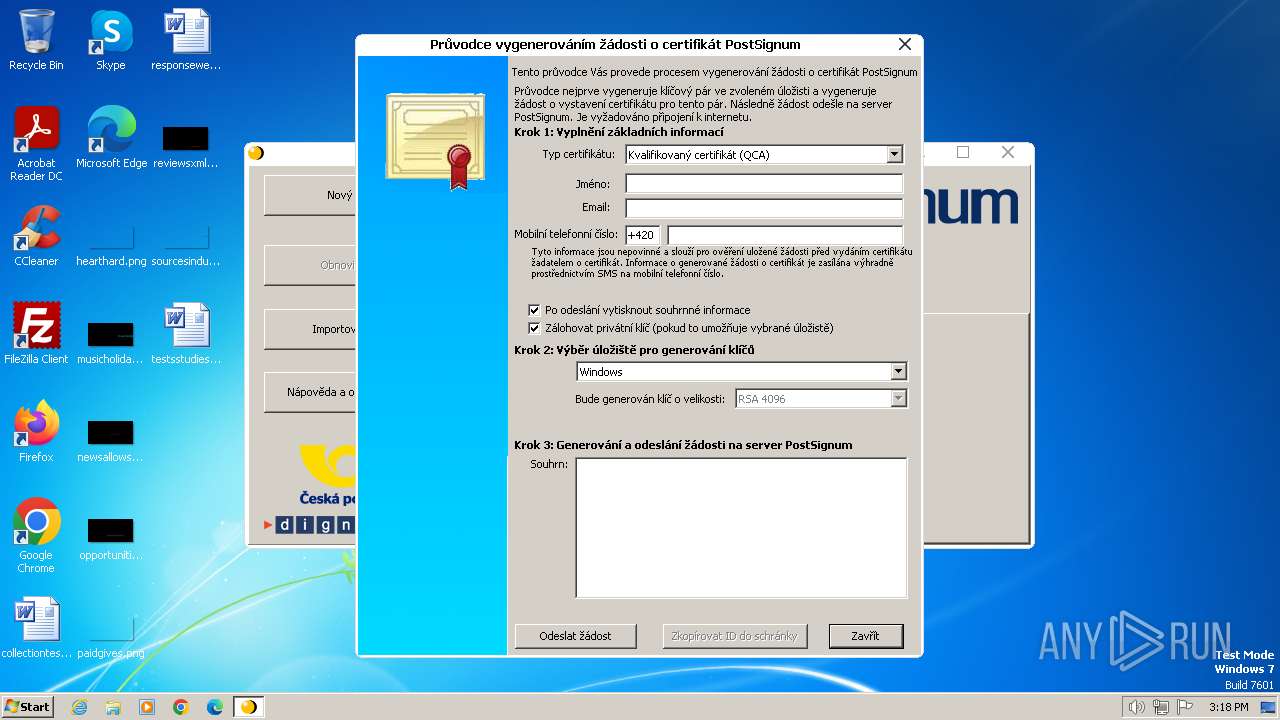
Task: Open the hearthard.png desktop file
Action: pos(111,246)
